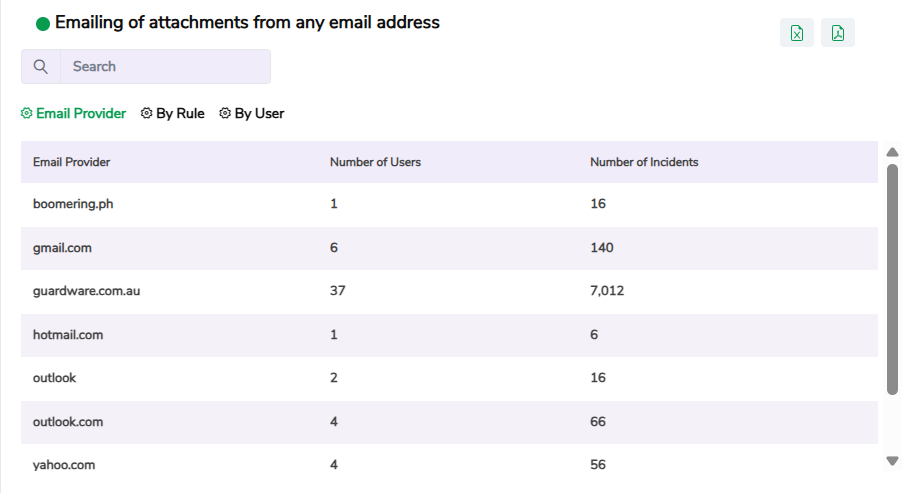Select the Email Provider tab

point(81,114)
